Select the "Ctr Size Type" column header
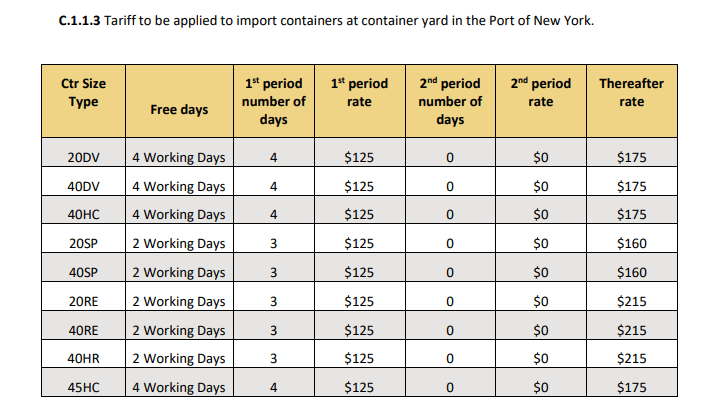Screen dimensions: 726x412 tap(84, 93)
